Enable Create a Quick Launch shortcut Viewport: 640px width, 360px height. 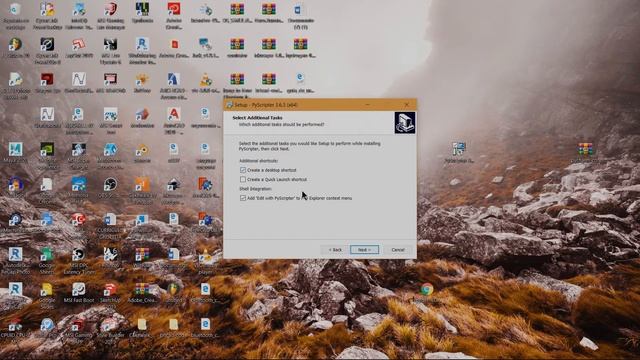click(243, 179)
